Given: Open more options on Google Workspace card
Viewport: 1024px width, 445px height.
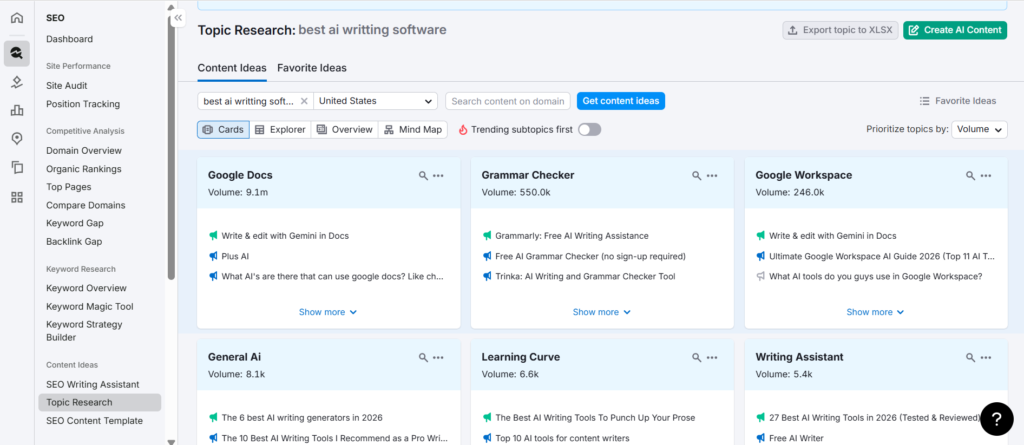Looking at the screenshot, I should point(985,176).
